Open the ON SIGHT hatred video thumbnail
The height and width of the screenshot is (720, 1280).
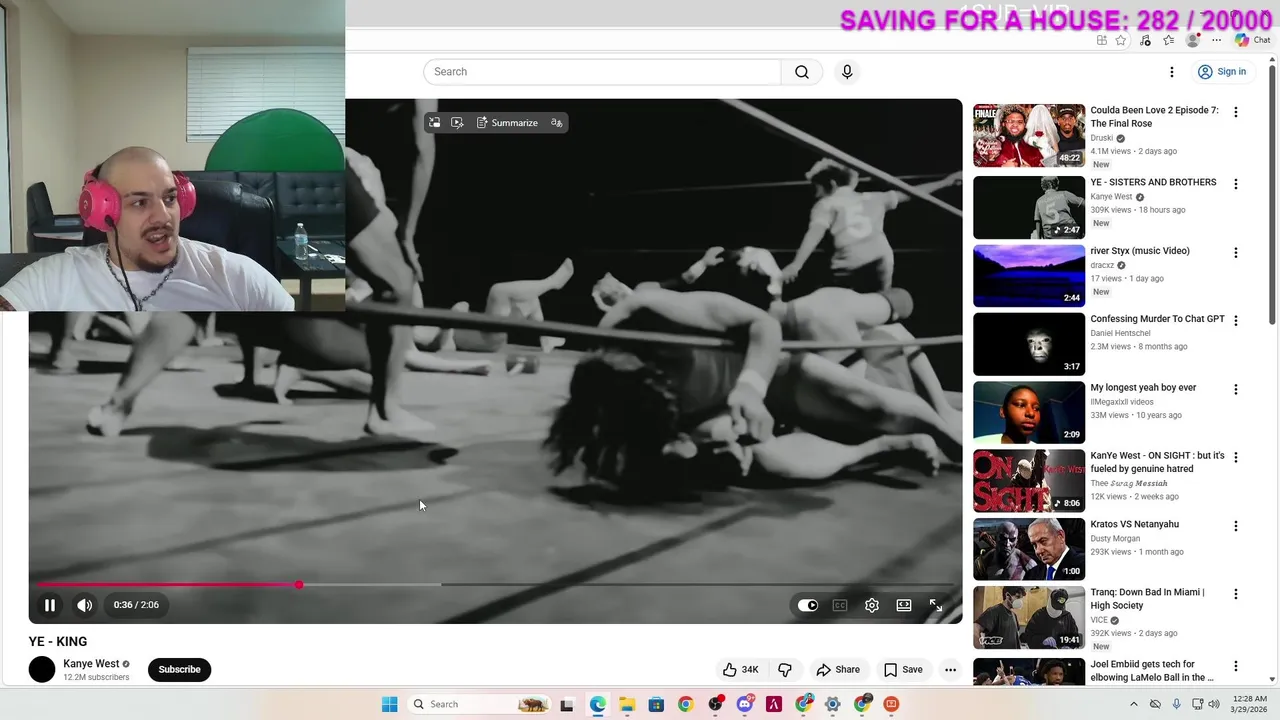(x=1029, y=480)
